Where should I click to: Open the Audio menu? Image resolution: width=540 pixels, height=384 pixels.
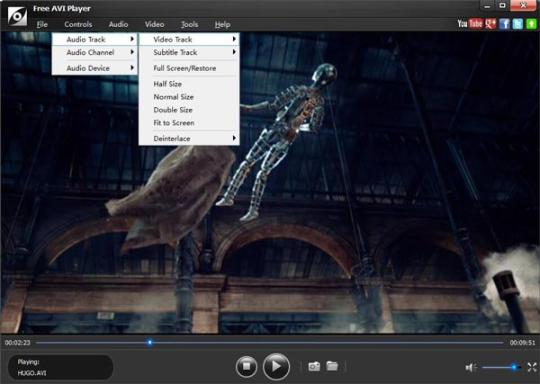[118, 24]
